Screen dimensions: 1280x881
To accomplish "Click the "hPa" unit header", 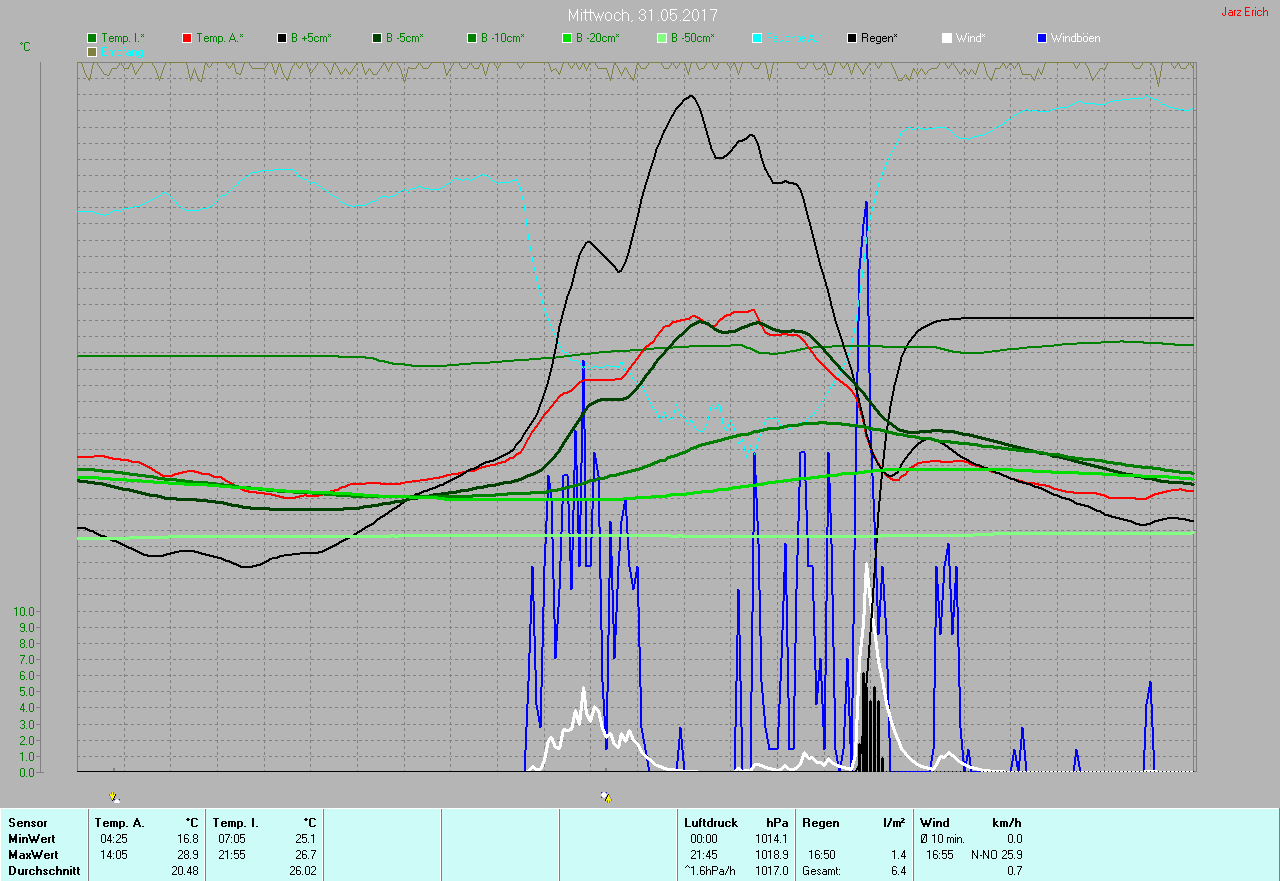I will [x=777, y=823].
